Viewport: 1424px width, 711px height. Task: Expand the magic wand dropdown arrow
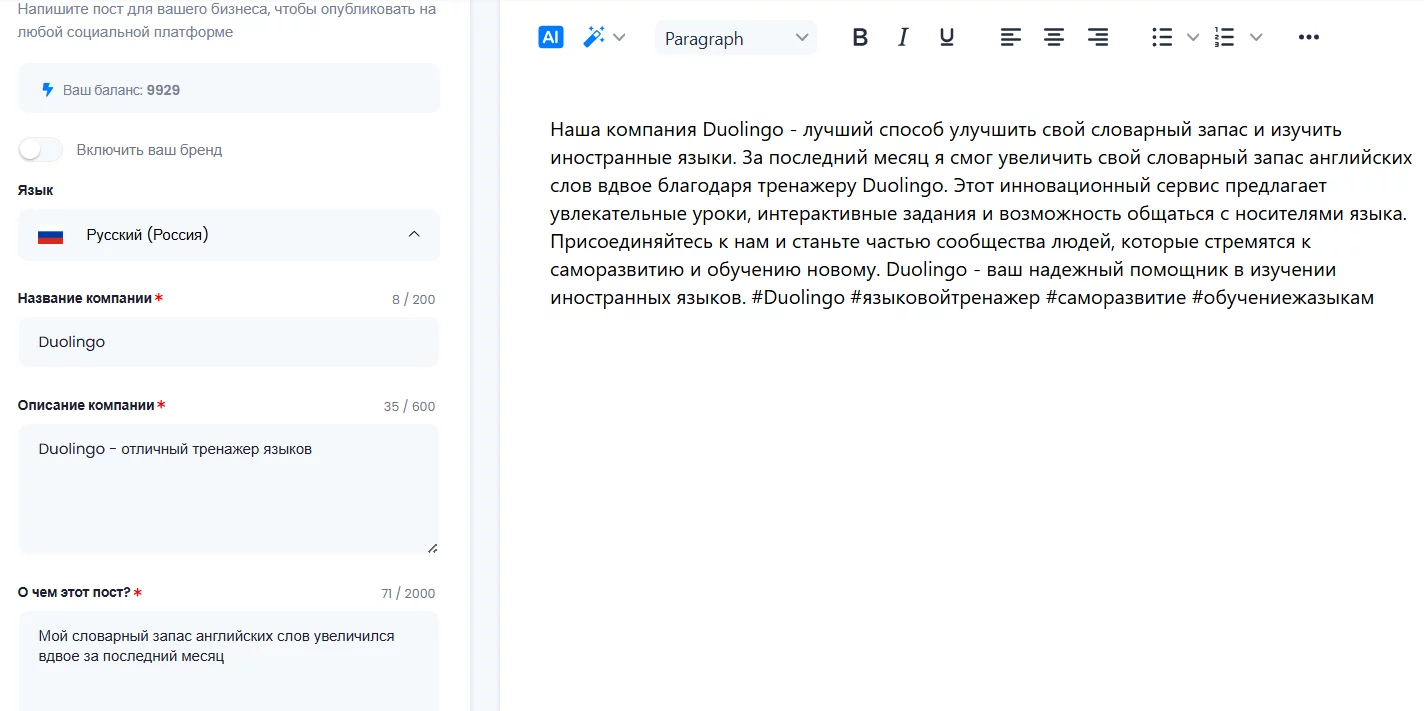[619, 37]
